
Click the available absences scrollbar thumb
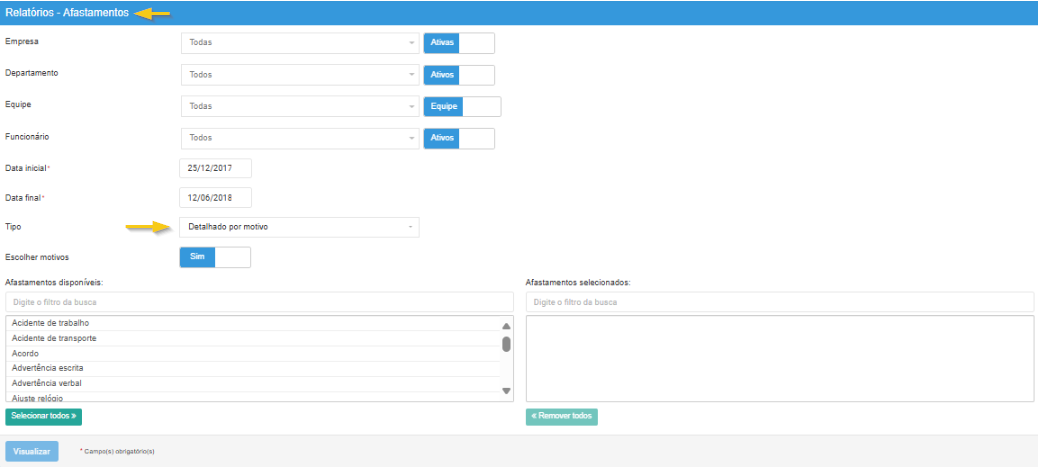coord(506,345)
